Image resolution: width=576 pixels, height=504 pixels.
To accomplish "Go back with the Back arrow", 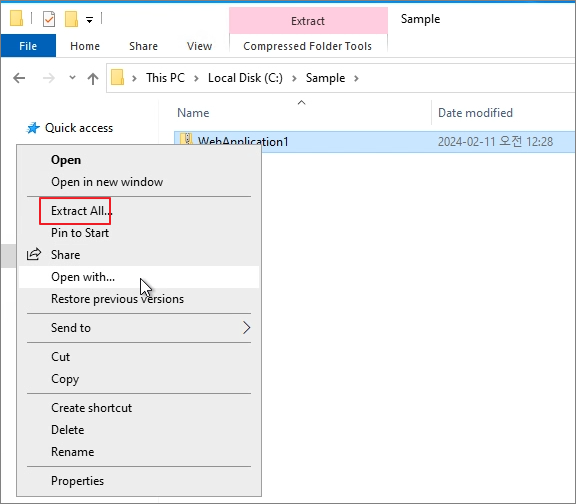I will tap(19, 78).
